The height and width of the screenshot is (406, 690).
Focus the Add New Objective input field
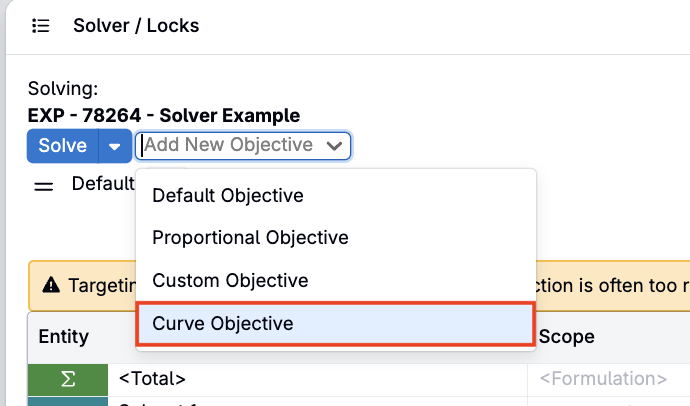tap(243, 146)
